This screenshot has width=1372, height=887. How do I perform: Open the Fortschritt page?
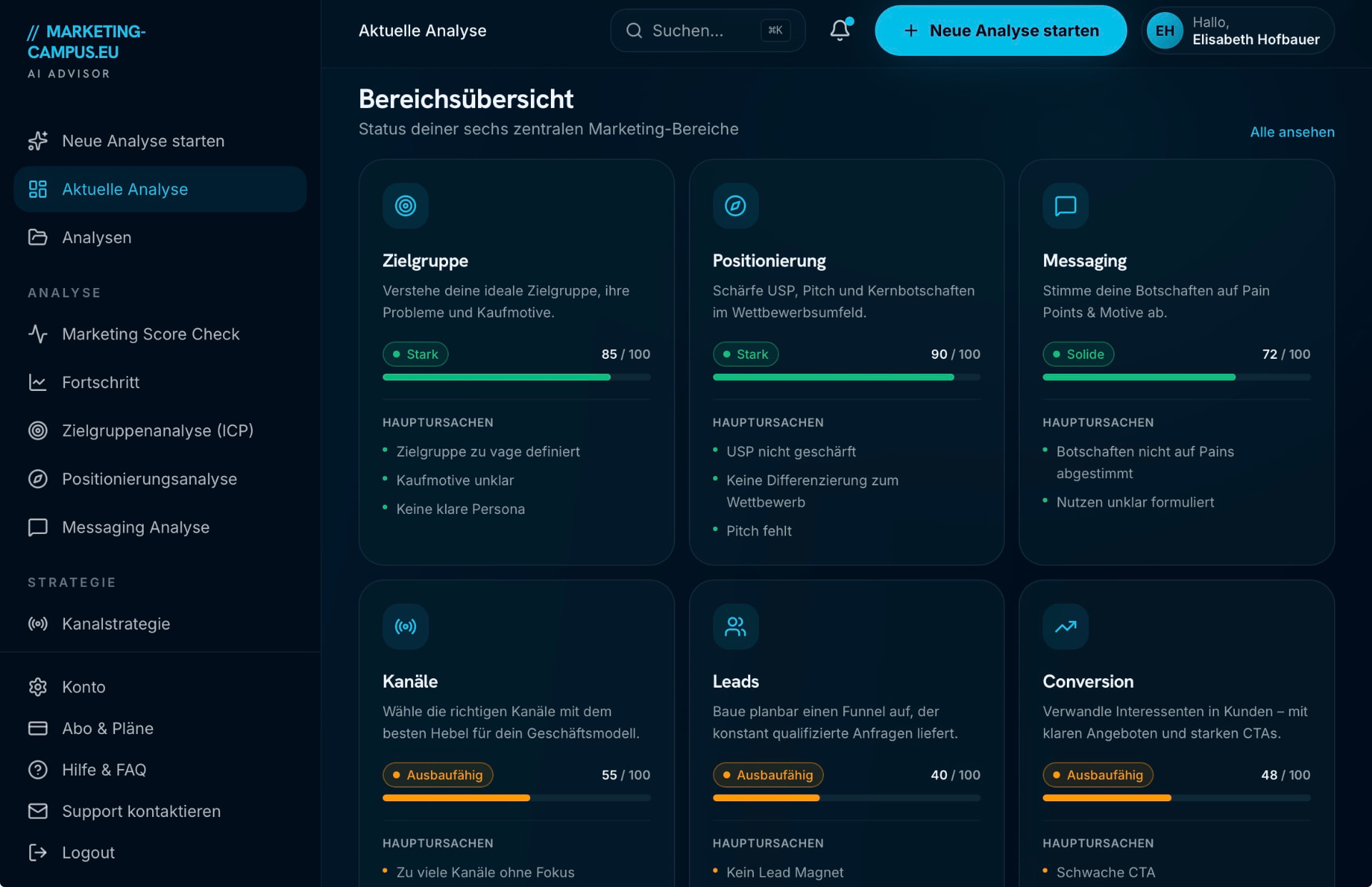click(160, 382)
